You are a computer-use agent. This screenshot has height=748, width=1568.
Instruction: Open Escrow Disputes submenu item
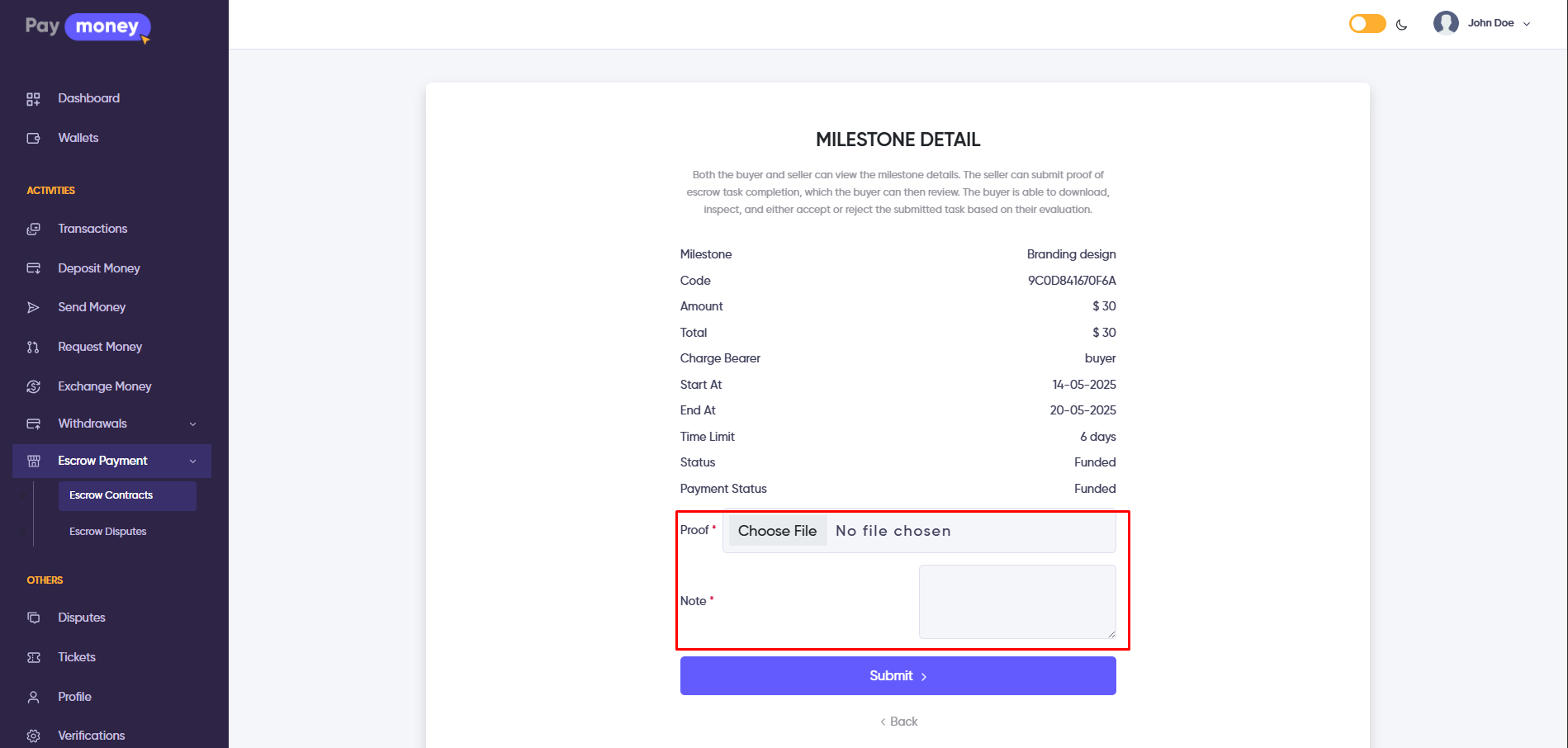(108, 532)
